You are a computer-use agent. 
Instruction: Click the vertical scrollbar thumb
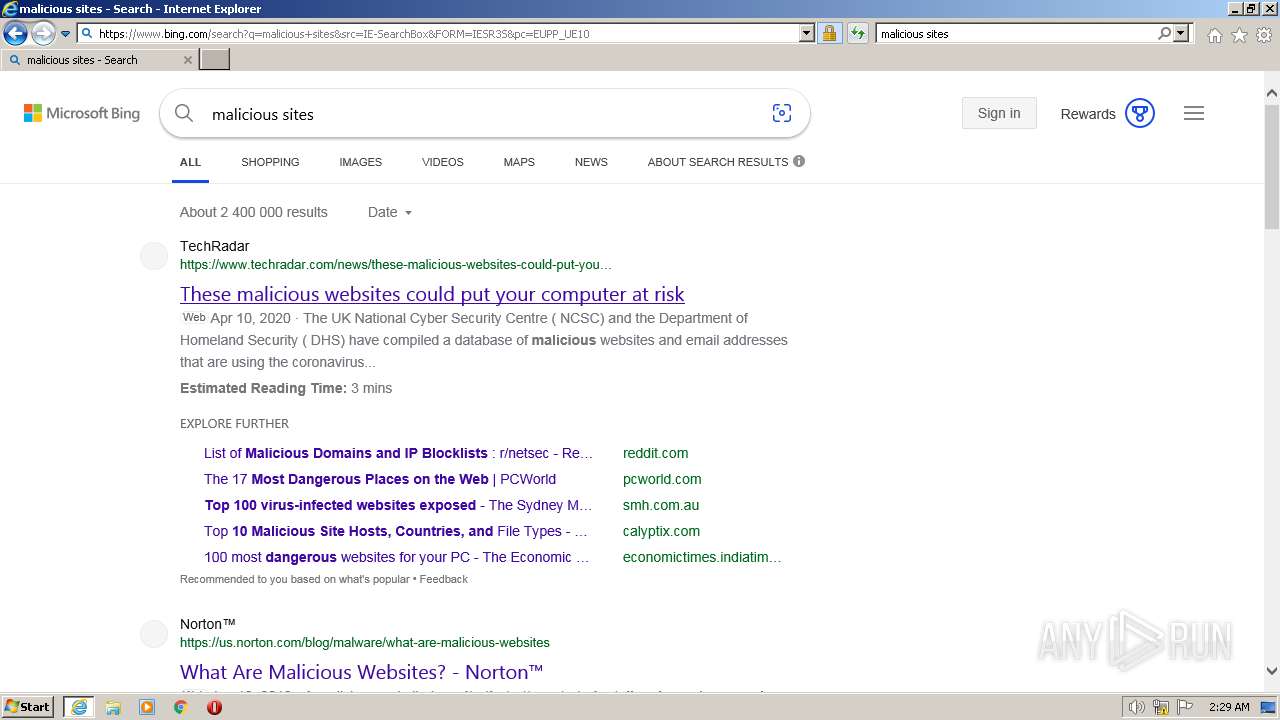click(1271, 166)
